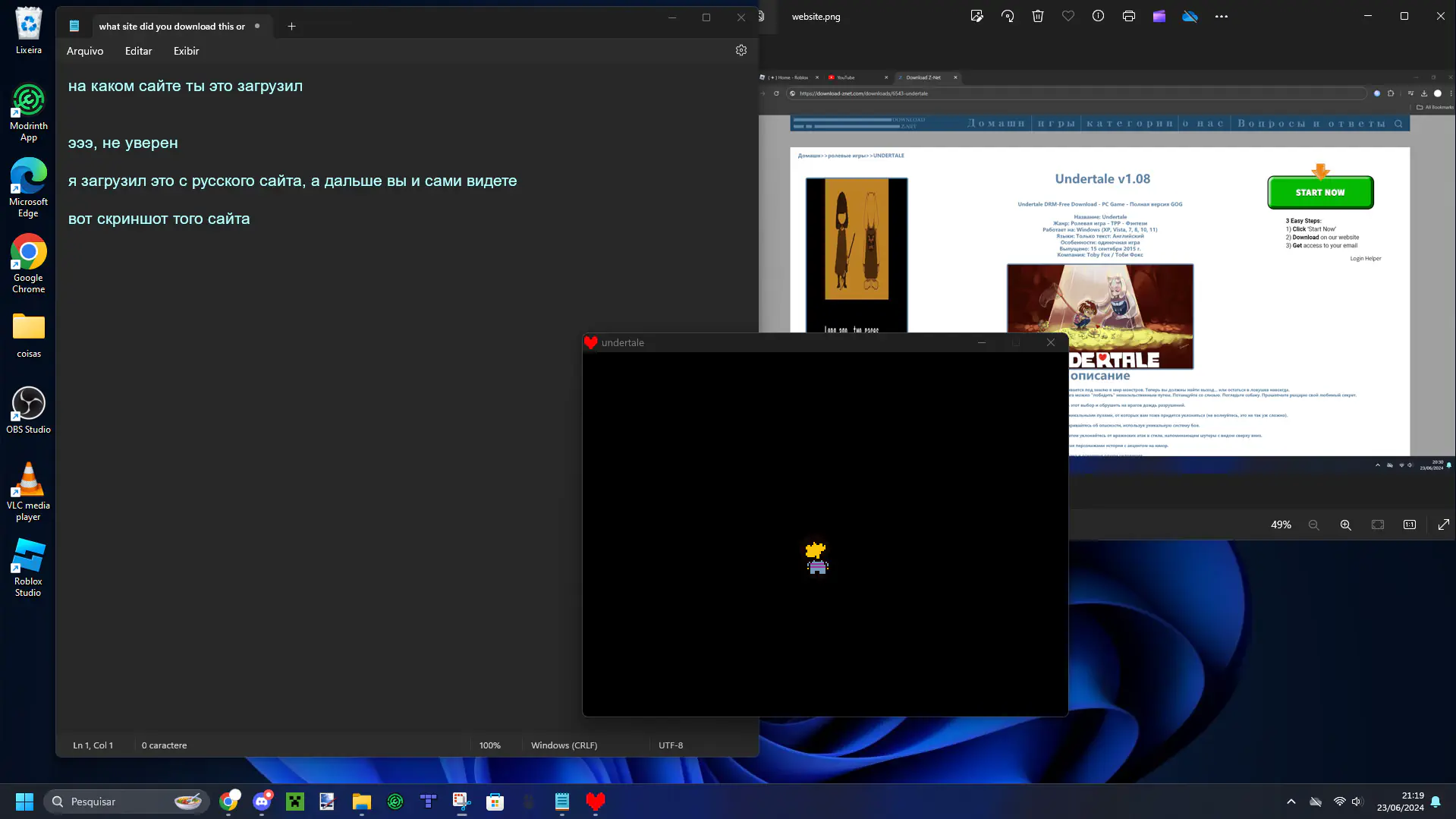The height and width of the screenshot is (819, 1456).
Task: Open Snipping Tool from the taskbar
Action: point(461,802)
